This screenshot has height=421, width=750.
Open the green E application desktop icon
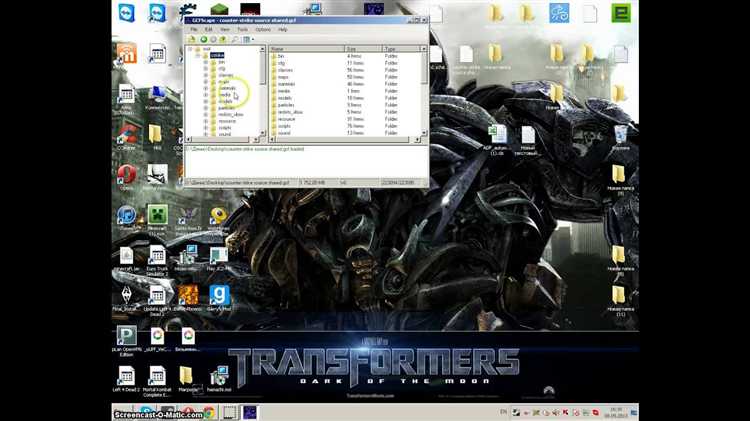[x=621, y=13]
